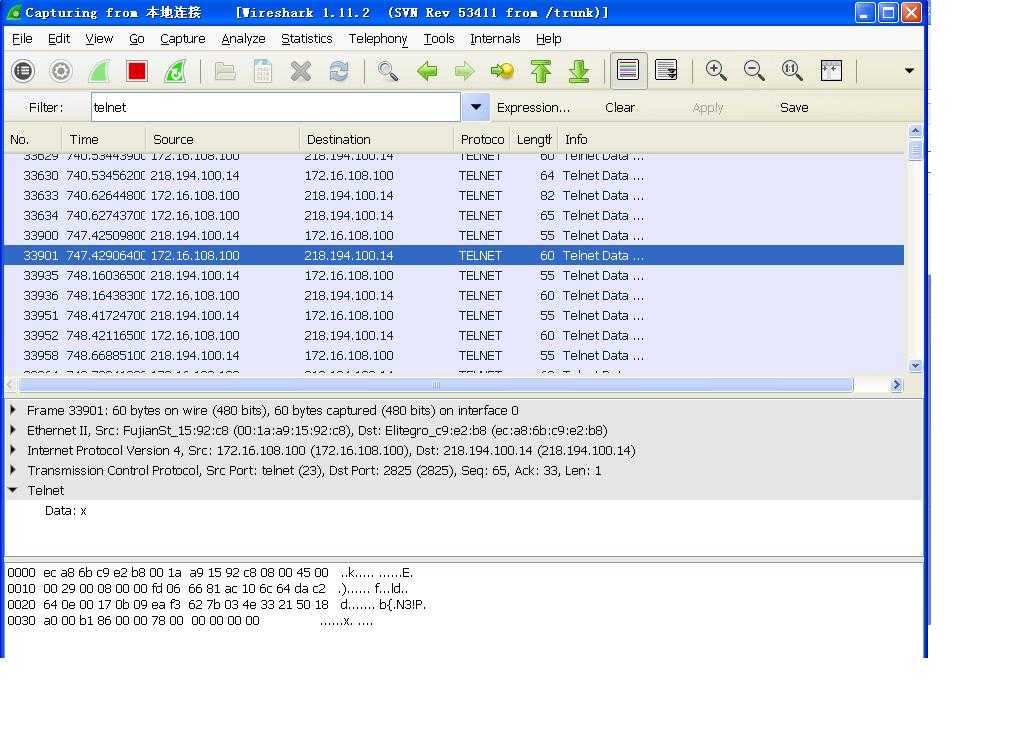Sort by the Source column header
Screen dimensions: 1024x738
click(x=222, y=139)
